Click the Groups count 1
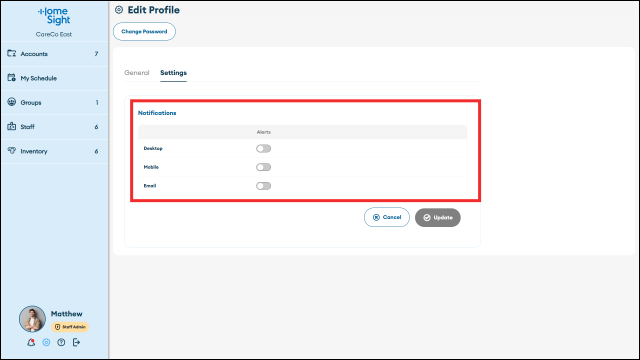Image resolution: width=640 pixels, height=360 pixels. (x=97, y=102)
